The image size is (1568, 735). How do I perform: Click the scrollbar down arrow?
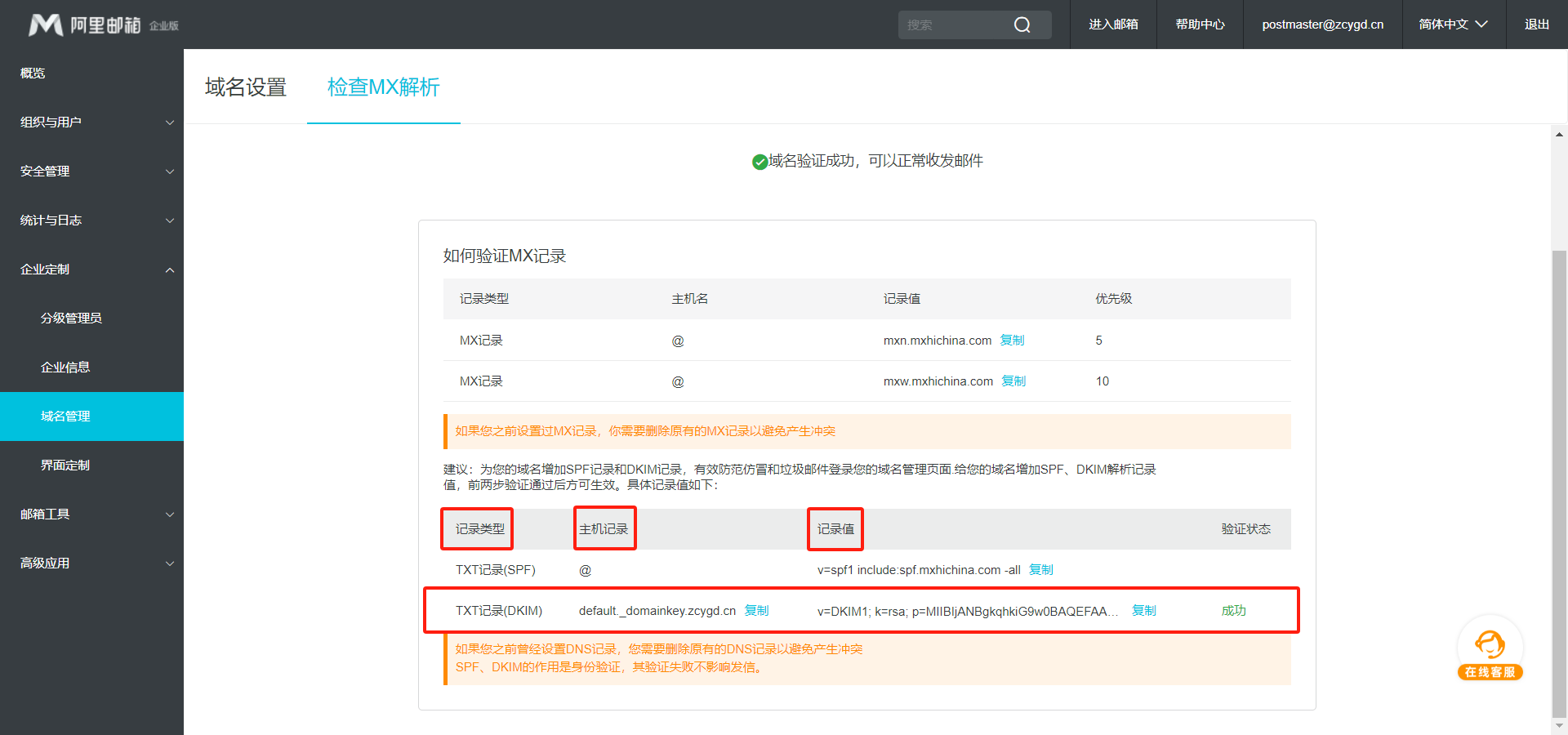click(x=1559, y=724)
